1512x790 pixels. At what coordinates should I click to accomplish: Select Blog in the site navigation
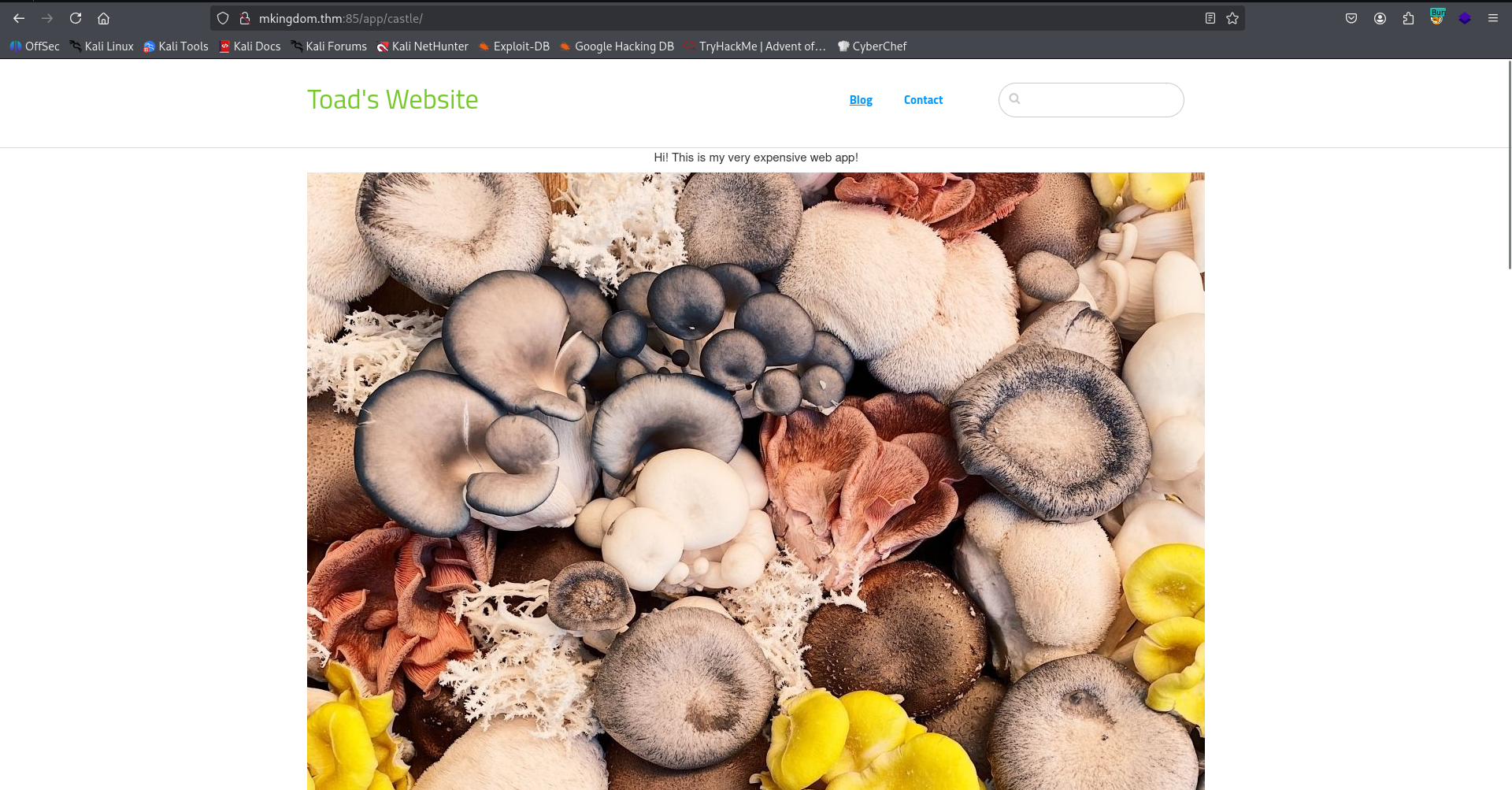coord(861,99)
